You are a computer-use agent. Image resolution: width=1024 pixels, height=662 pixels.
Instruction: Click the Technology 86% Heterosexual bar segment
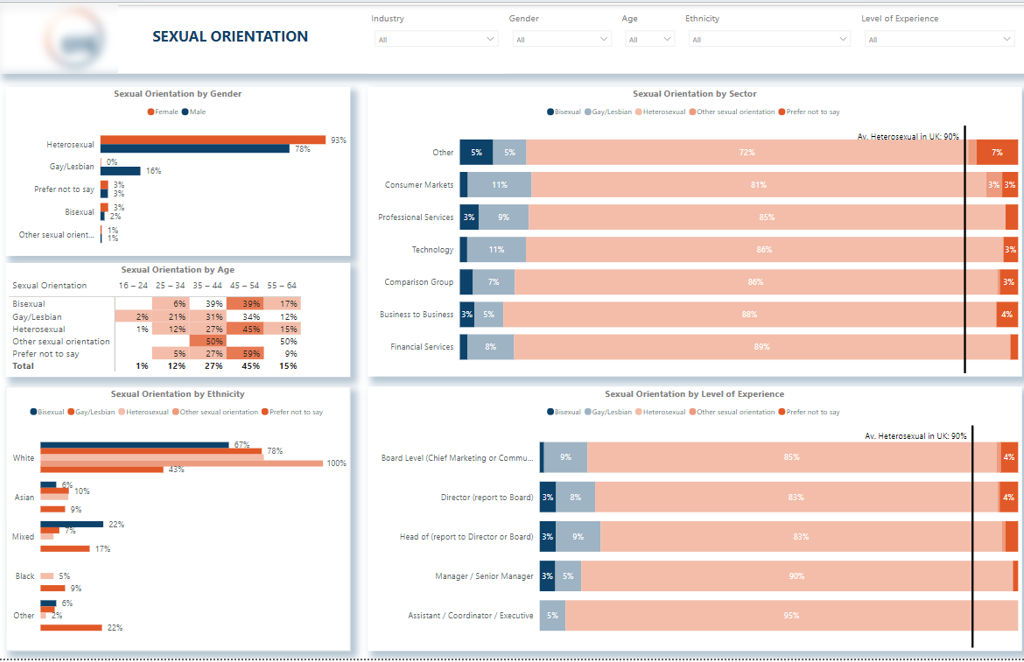[764, 250]
